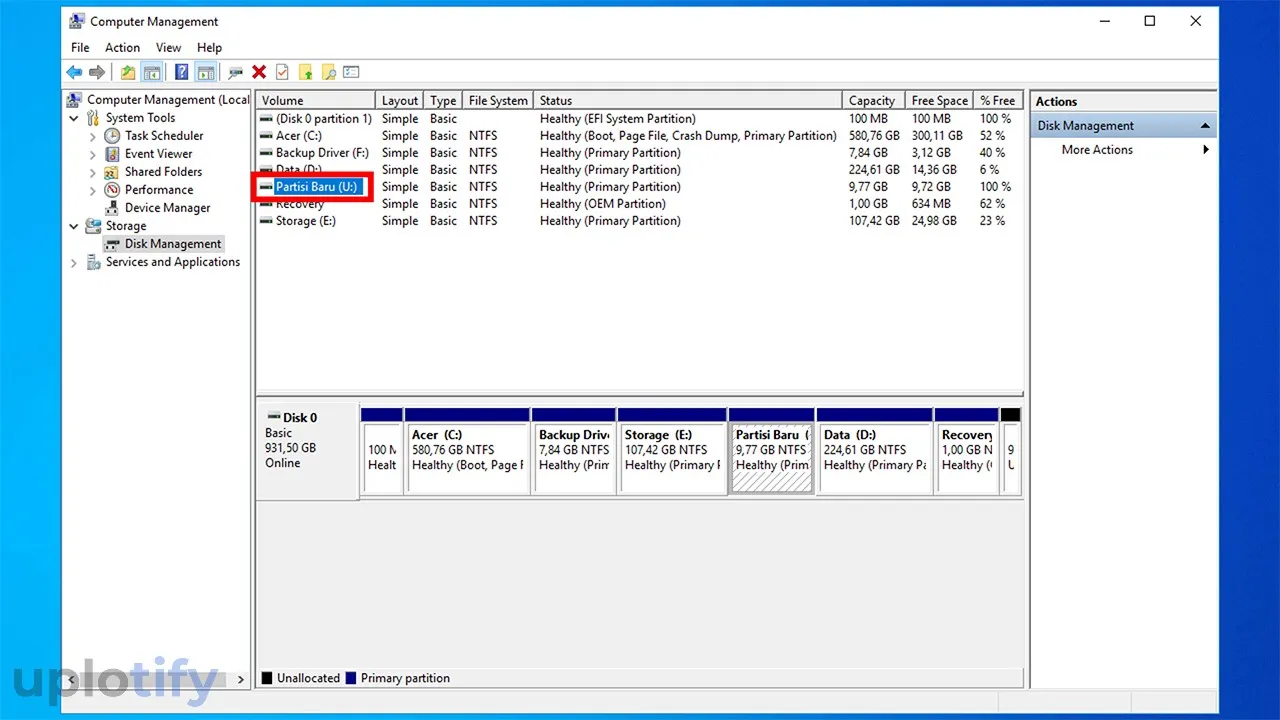
Task: Sort by the % Free column header
Action: point(997,100)
